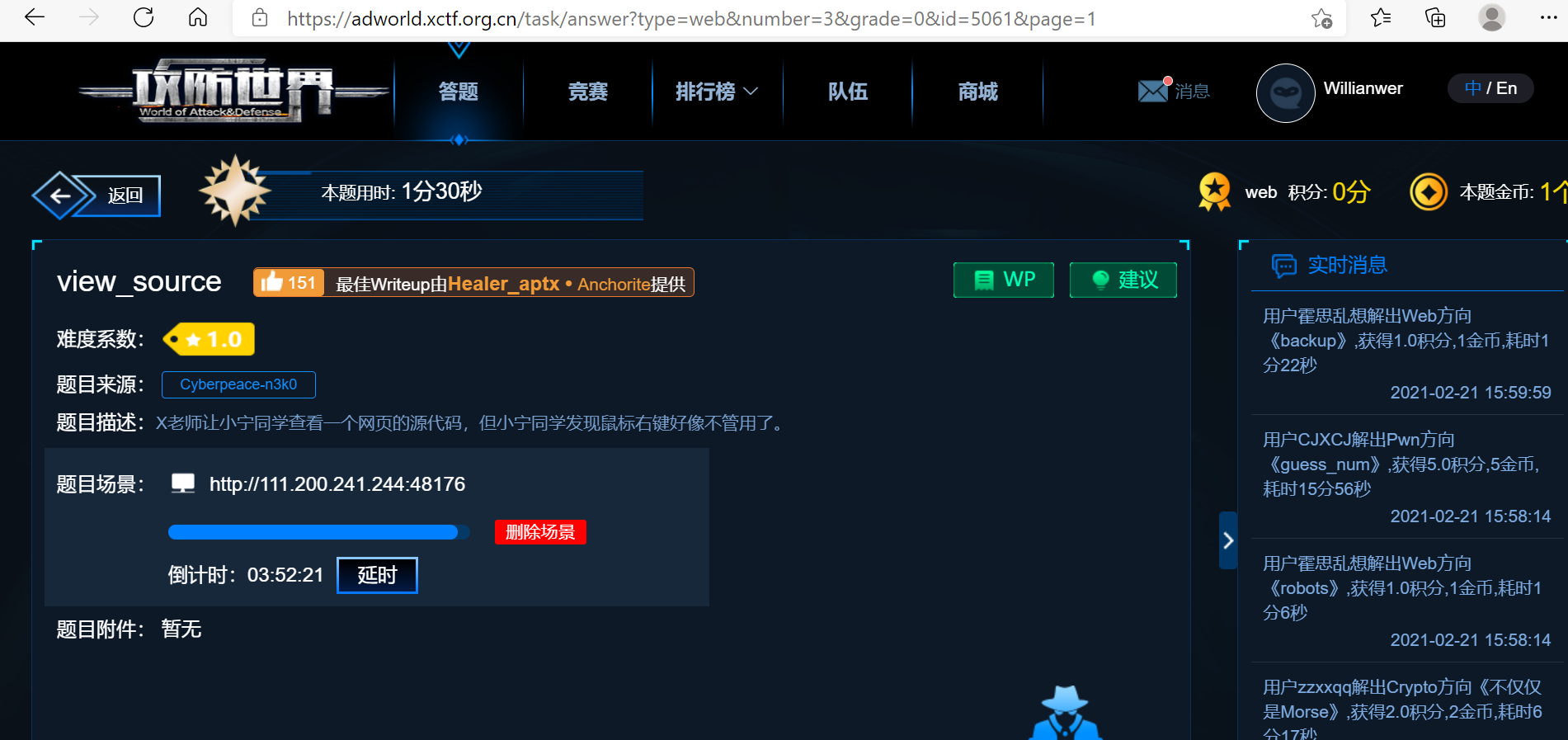The height and width of the screenshot is (740, 1568).
Task: Click the 本题金币 gold coin icon
Action: tap(1429, 192)
